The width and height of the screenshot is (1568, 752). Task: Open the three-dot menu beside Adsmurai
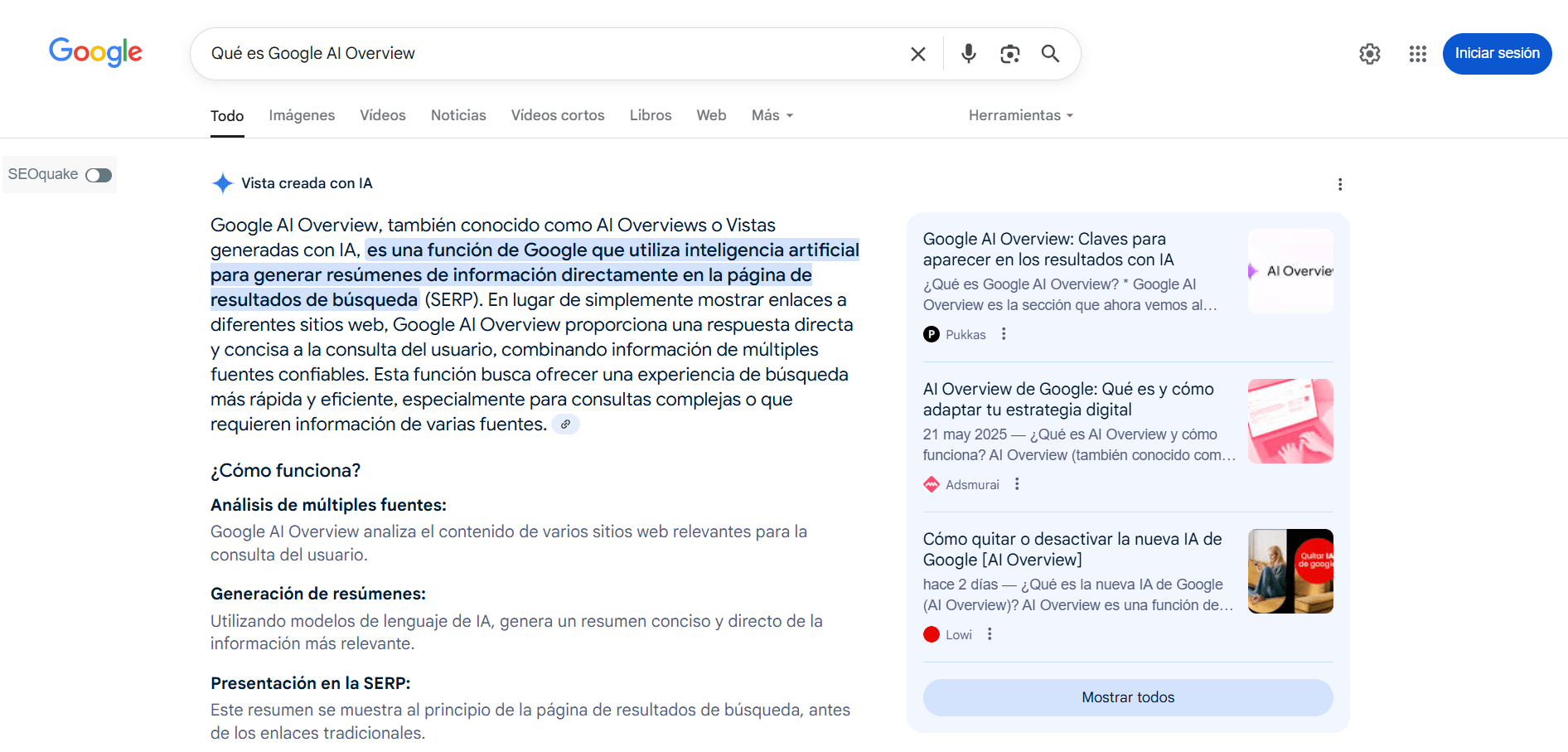pos(1017,484)
